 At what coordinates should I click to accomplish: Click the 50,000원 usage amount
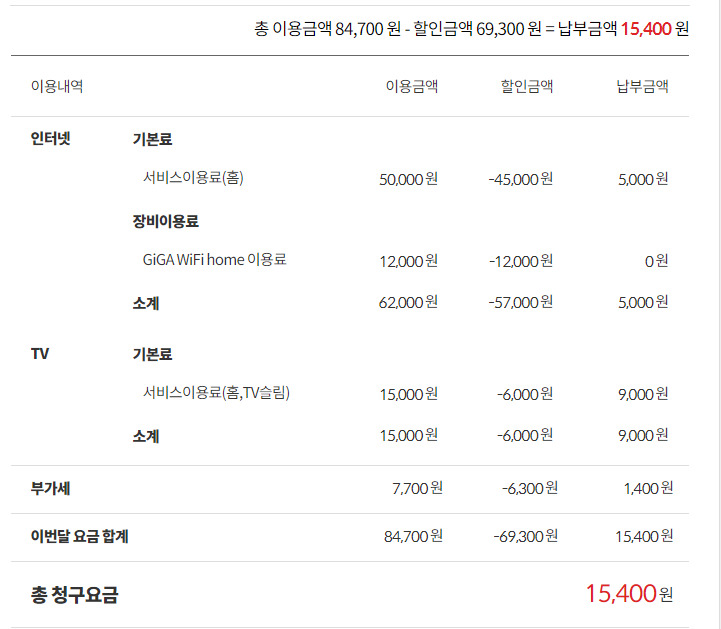click(408, 179)
